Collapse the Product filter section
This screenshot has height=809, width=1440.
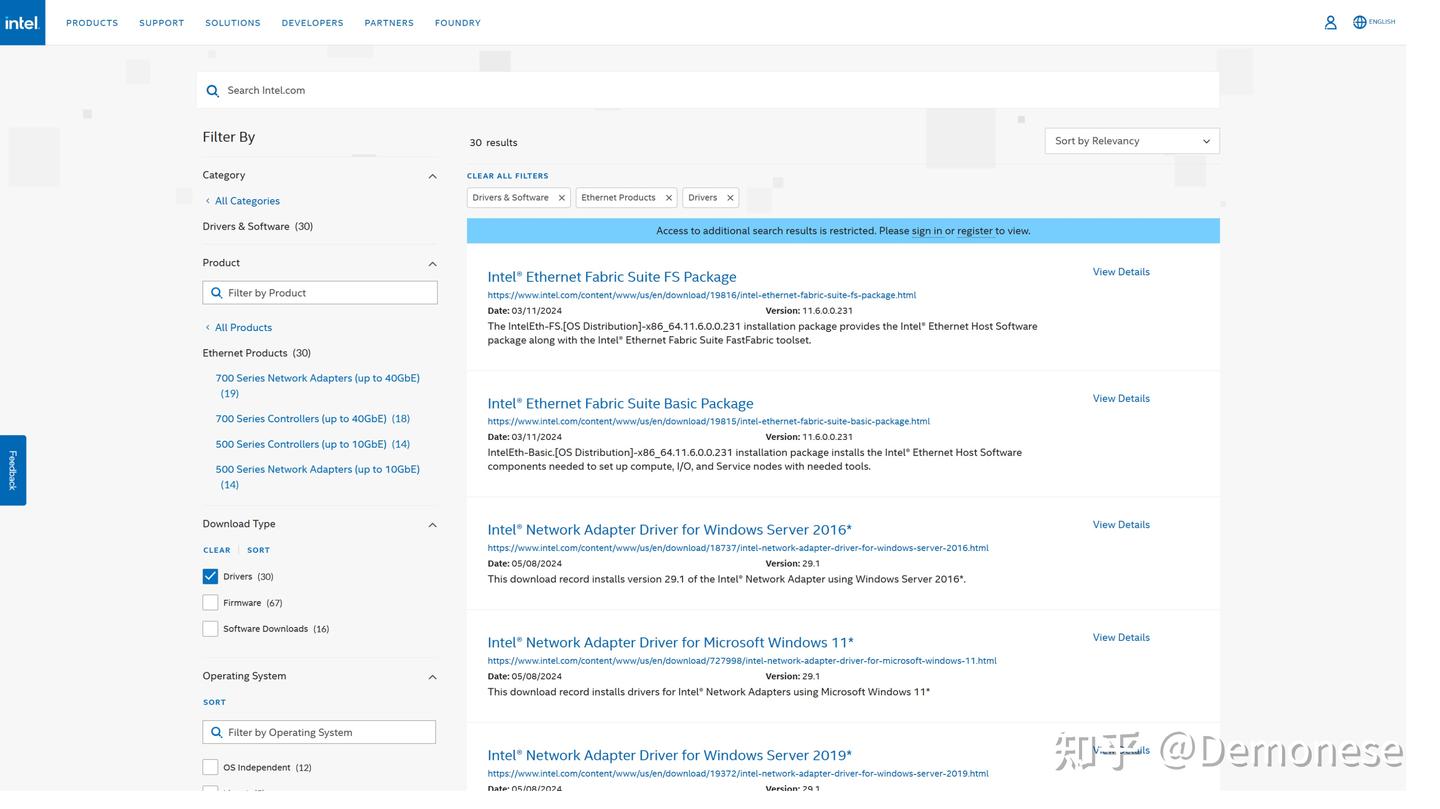pos(432,264)
